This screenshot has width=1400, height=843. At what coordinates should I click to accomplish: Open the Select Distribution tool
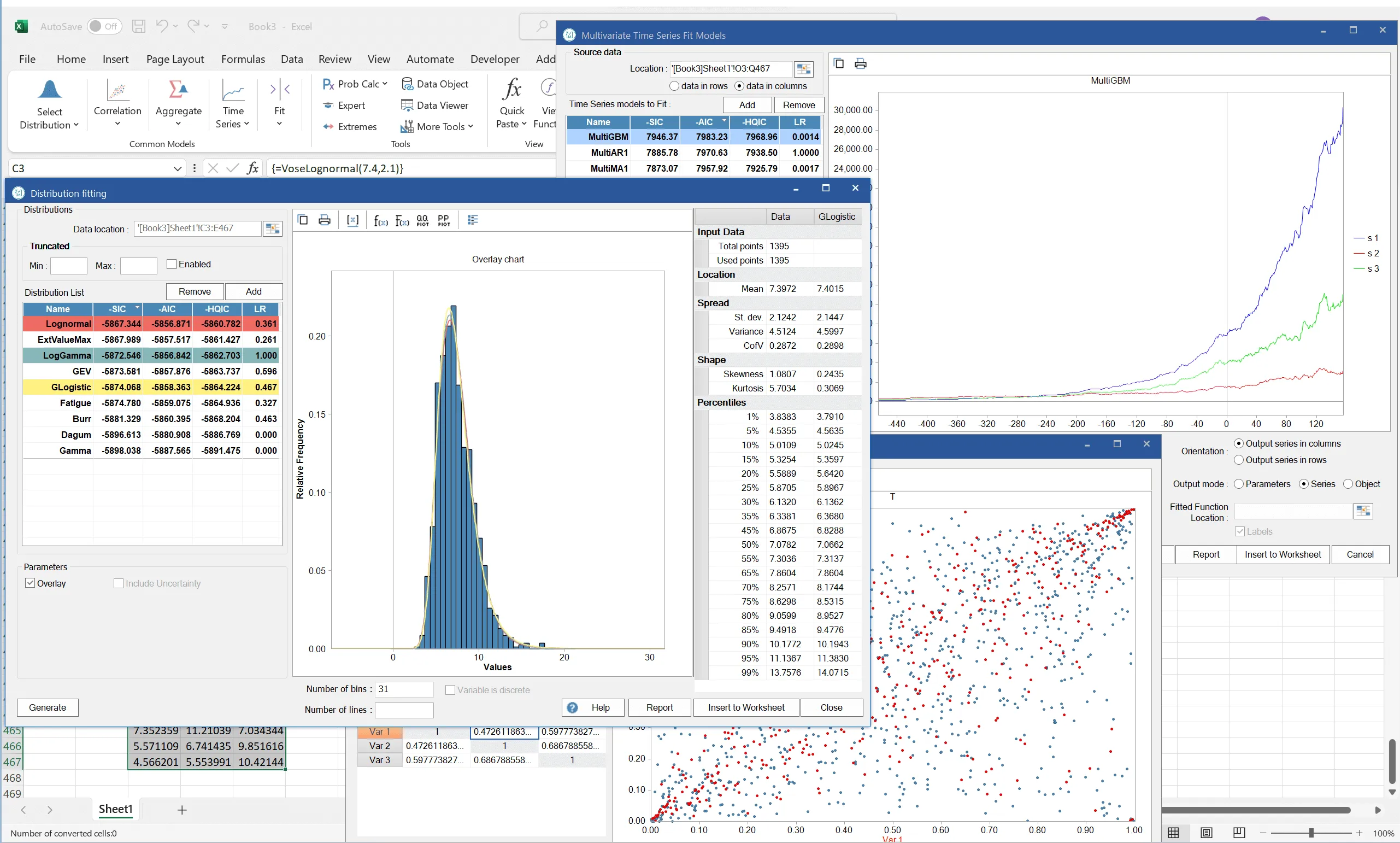click(x=50, y=104)
